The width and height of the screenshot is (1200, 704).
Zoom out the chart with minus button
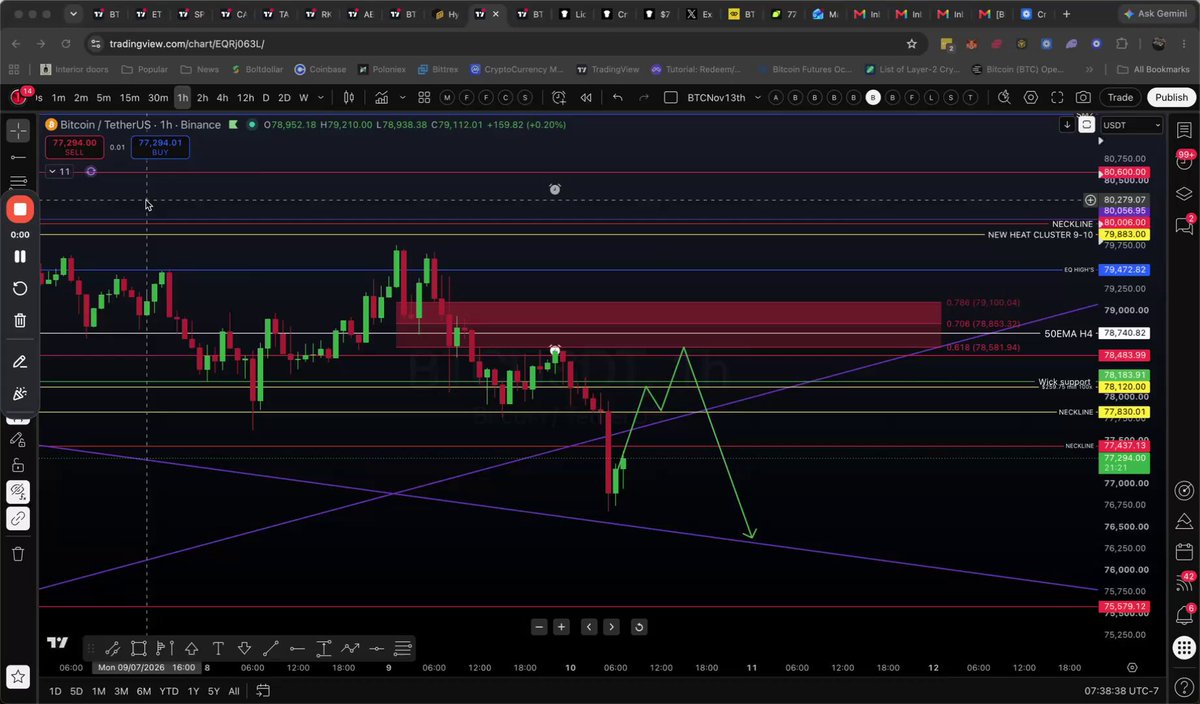(x=540, y=627)
